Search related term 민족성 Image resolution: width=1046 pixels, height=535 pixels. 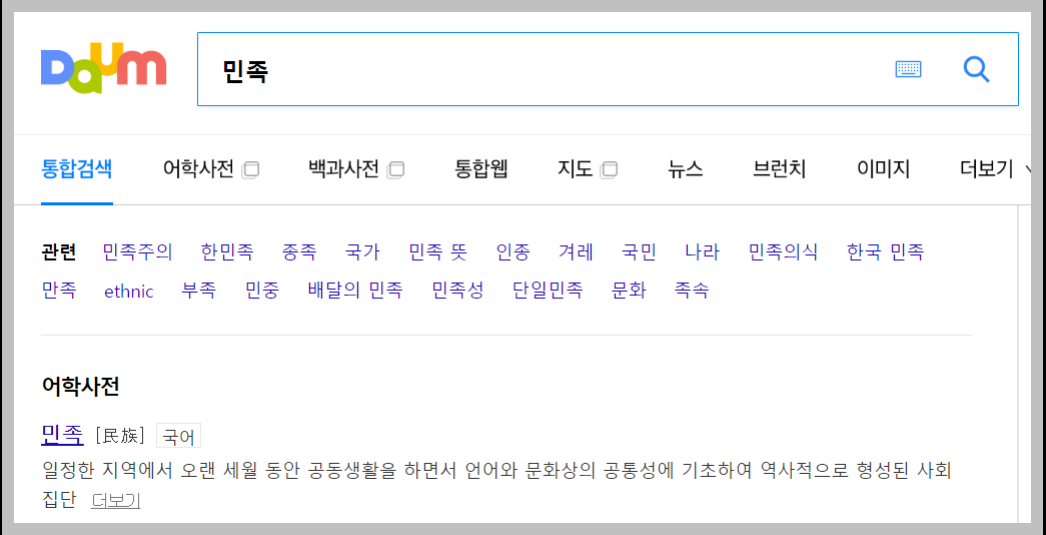pyautogui.click(x=458, y=291)
